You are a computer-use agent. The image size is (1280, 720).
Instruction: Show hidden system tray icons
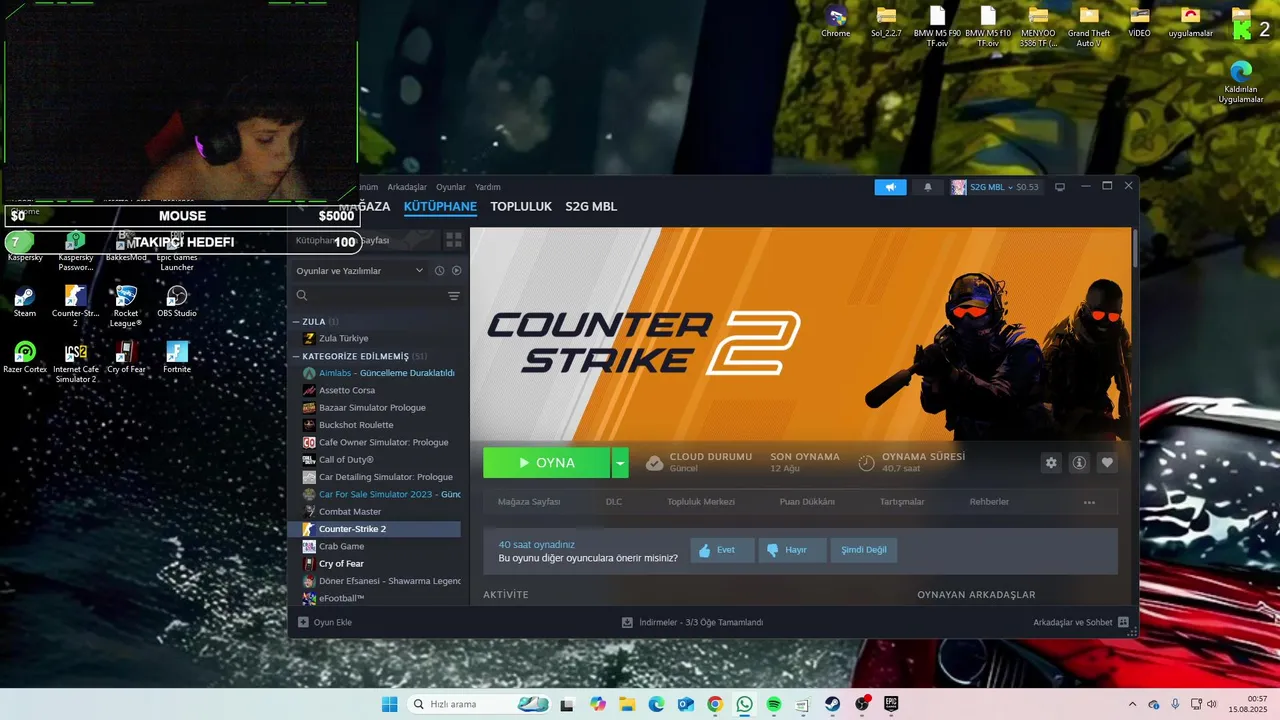point(1132,704)
